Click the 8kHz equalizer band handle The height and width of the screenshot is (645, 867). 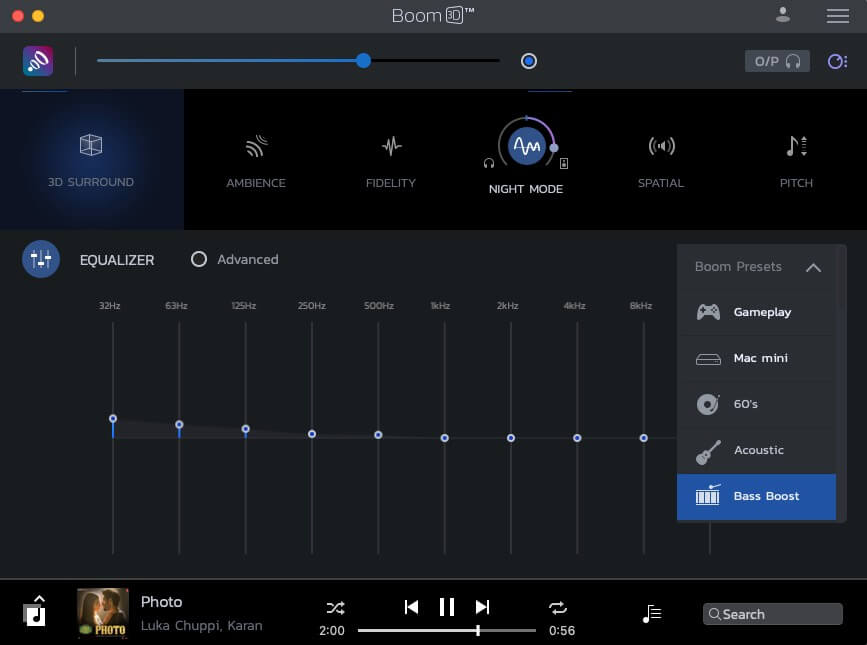tap(644, 438)
